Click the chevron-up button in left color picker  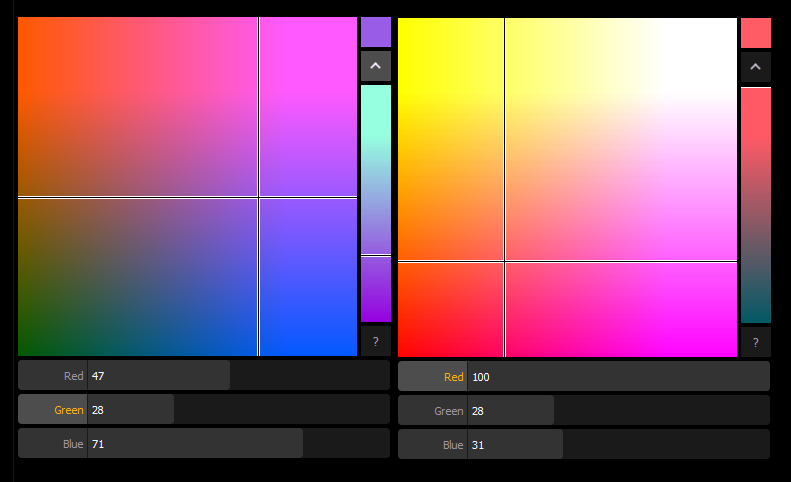pos(375,66)
